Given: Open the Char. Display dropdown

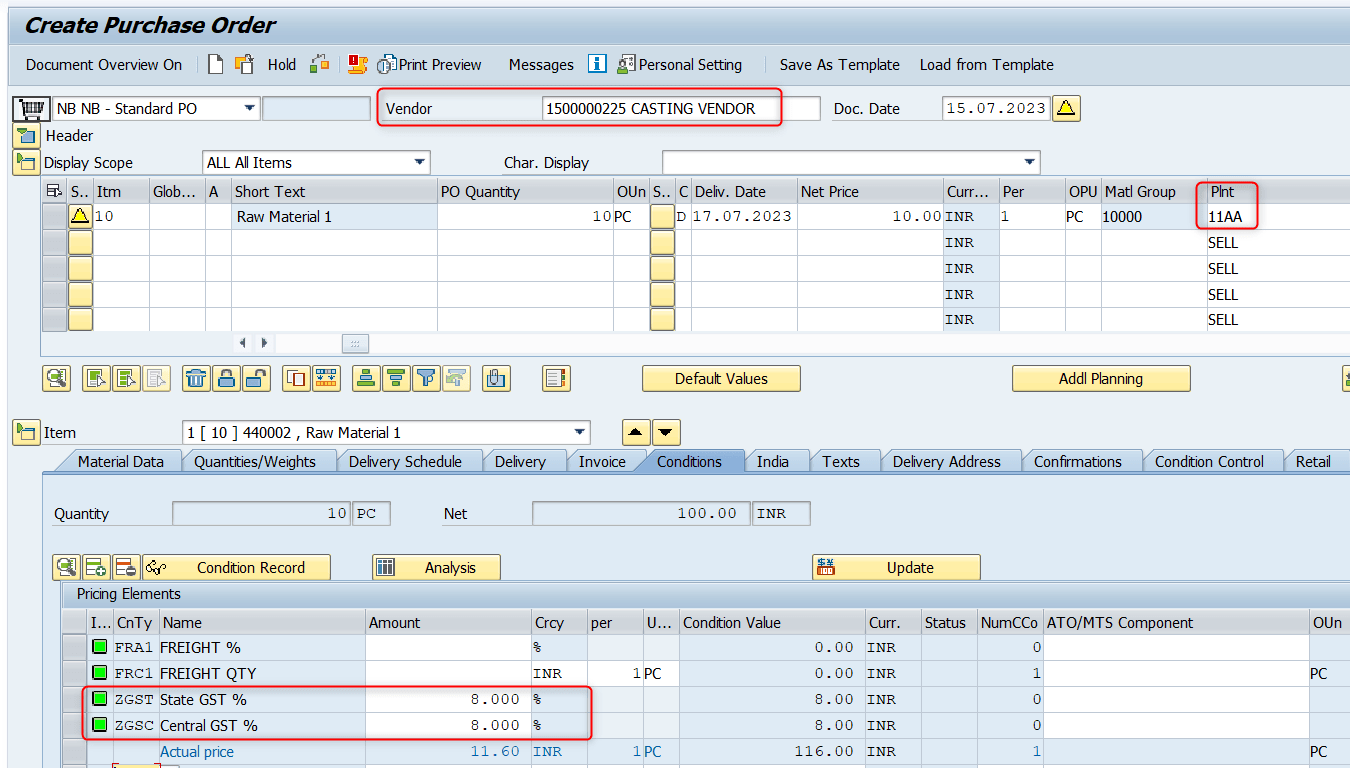Looking at the screenshot, I should click(1030, 162).
